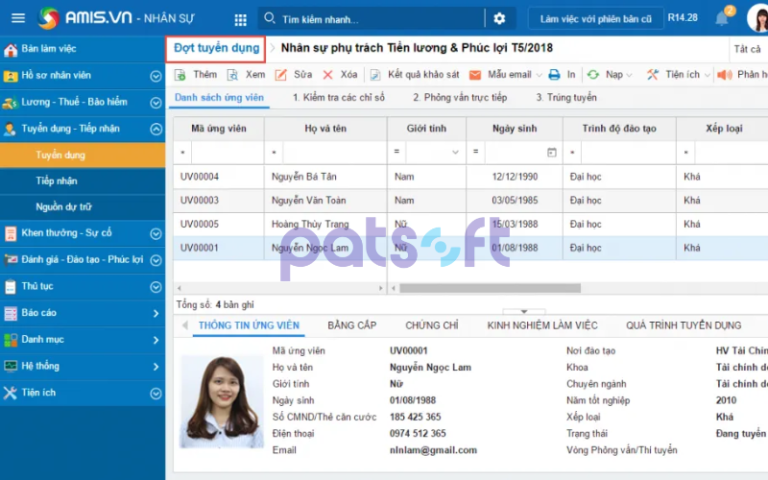The width and height of the screenshot is (768, 480).
Task: Open tab 2. Phỏng vấn trực tiếp
Action: click(x=459, y=97)
